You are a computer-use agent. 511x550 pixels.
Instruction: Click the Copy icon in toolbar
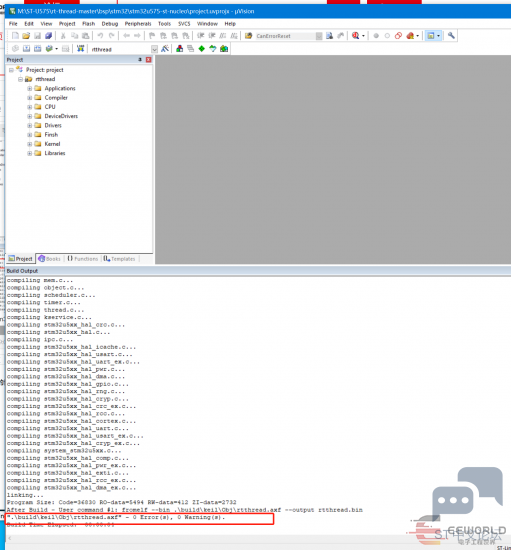(74, 36)
